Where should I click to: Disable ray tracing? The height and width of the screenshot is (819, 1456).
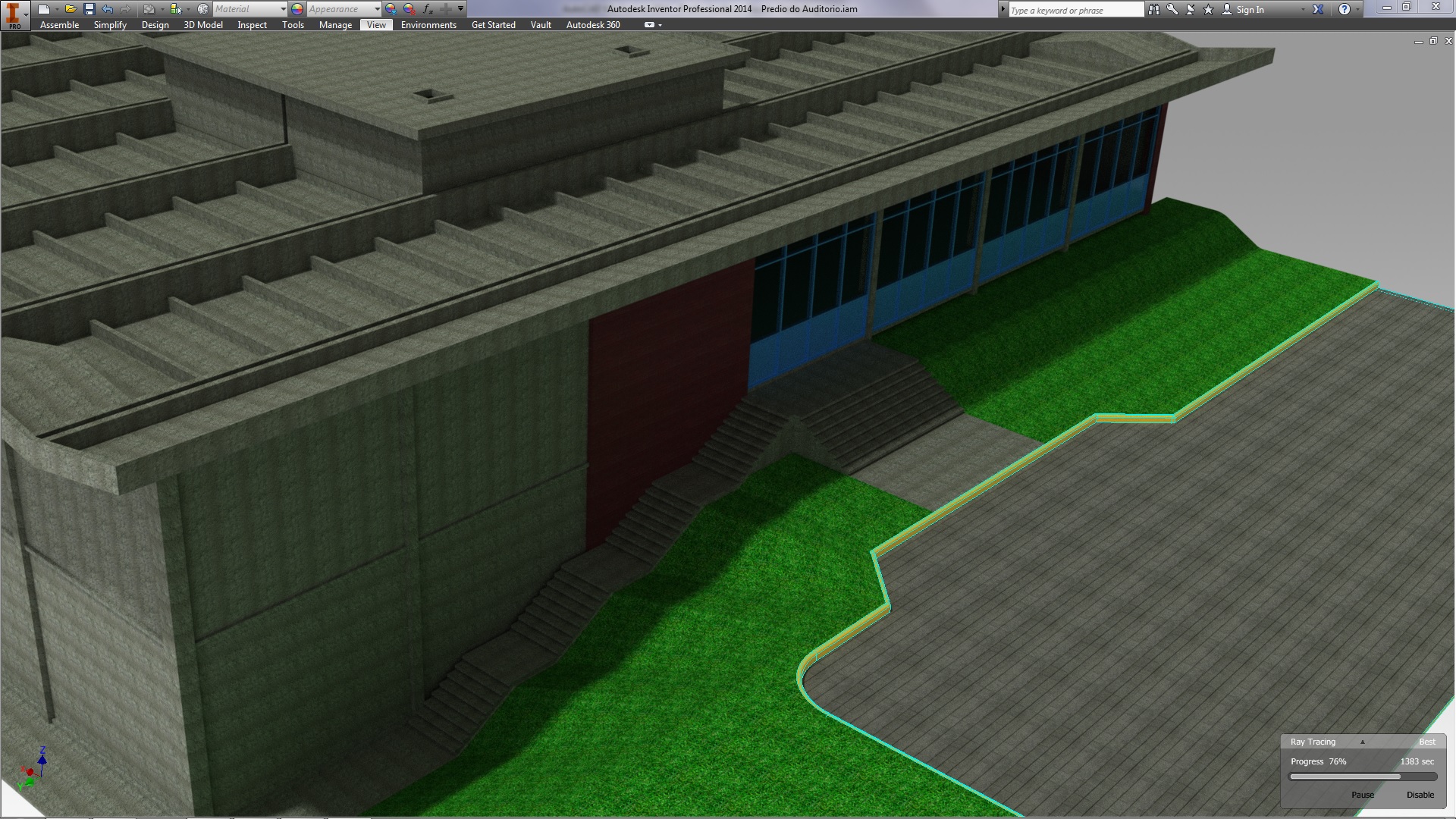[x=1420, y=795]
